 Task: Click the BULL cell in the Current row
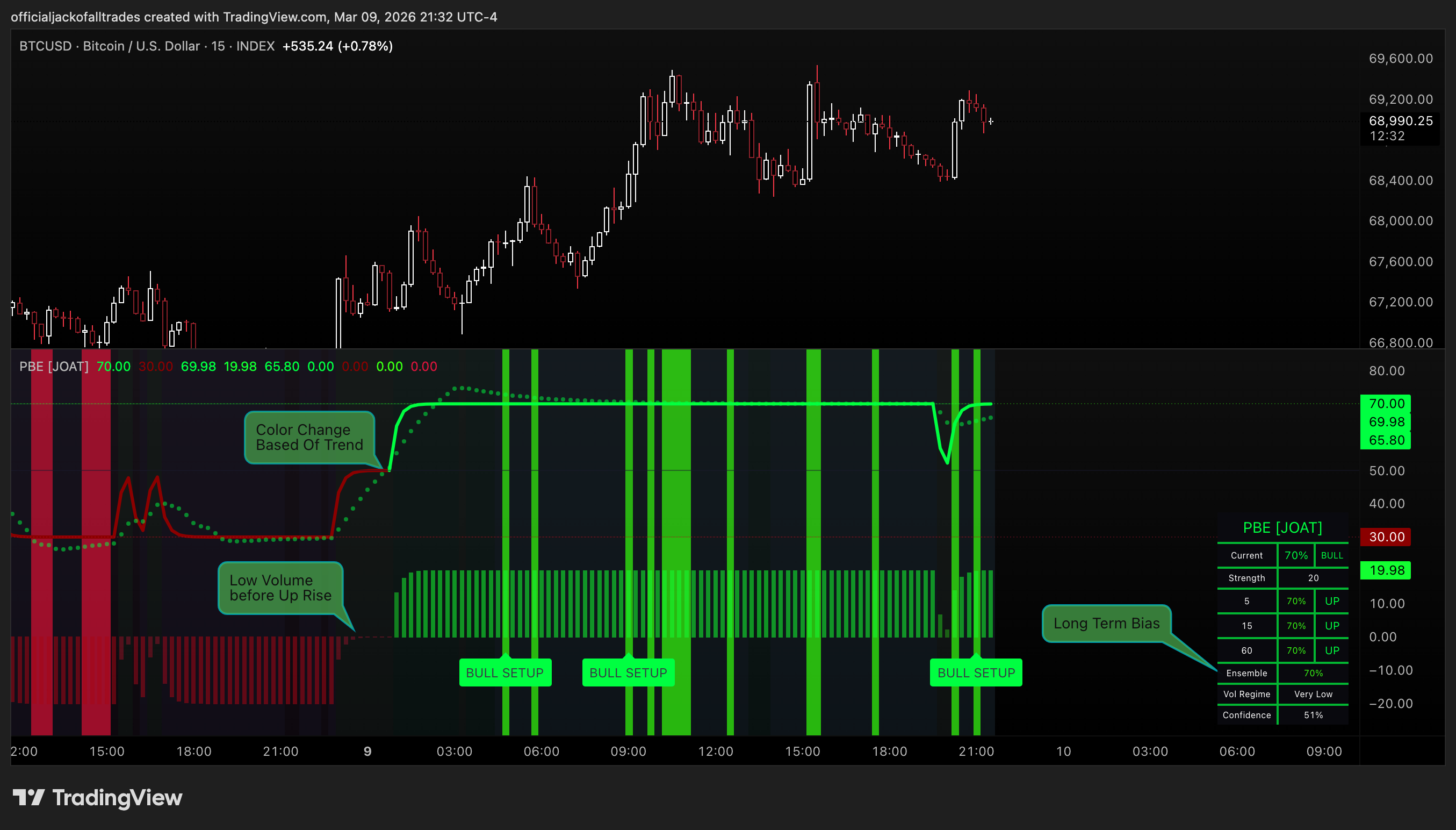1332,555
